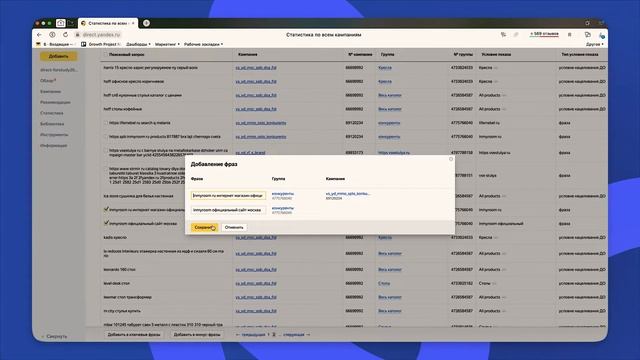Viewport: 640px width, 360px height.
Task: Click the Отменить button in the dialog
Action: tap(234, 227)
